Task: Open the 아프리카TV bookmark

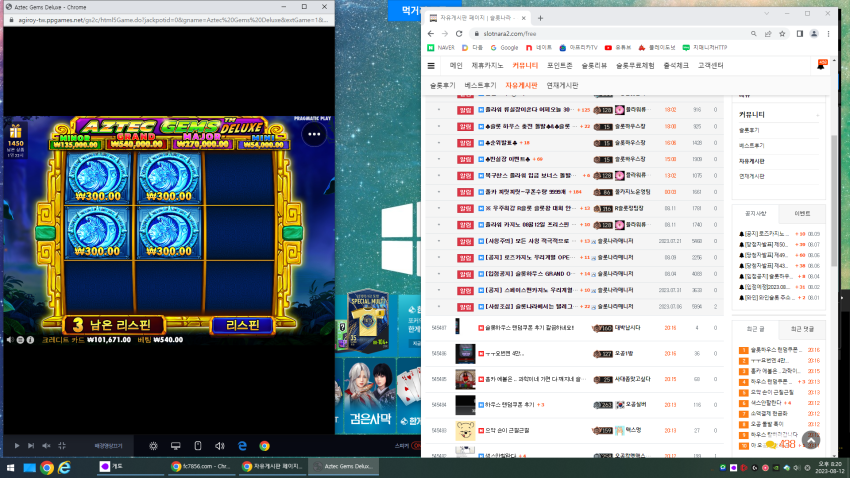Action: (x=578, y=48)
